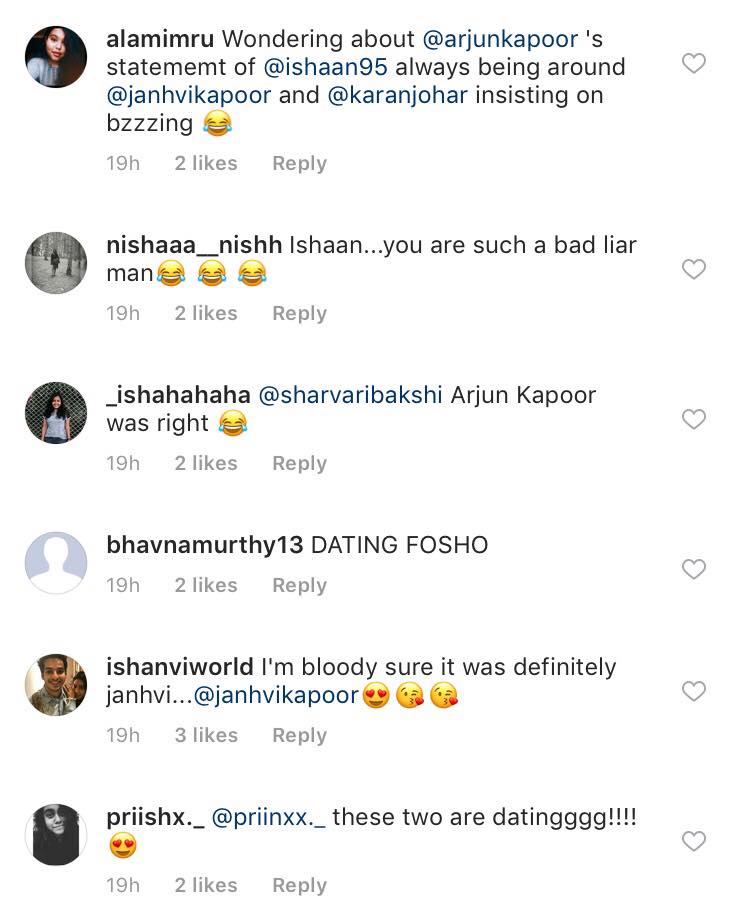Like bhavnamurthy13's comment

(x=694, y=569)
